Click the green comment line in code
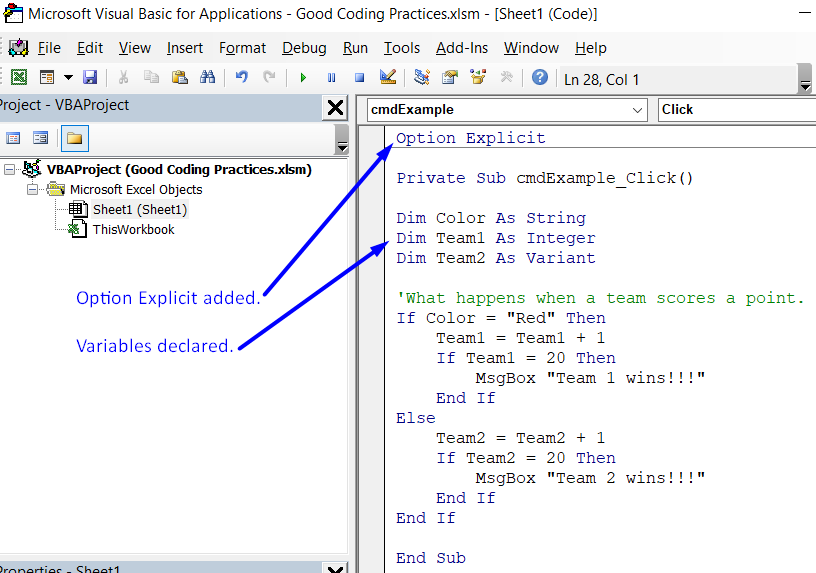Image resolution: width=816 pixels, height=573 pixels. click(600, 298)
